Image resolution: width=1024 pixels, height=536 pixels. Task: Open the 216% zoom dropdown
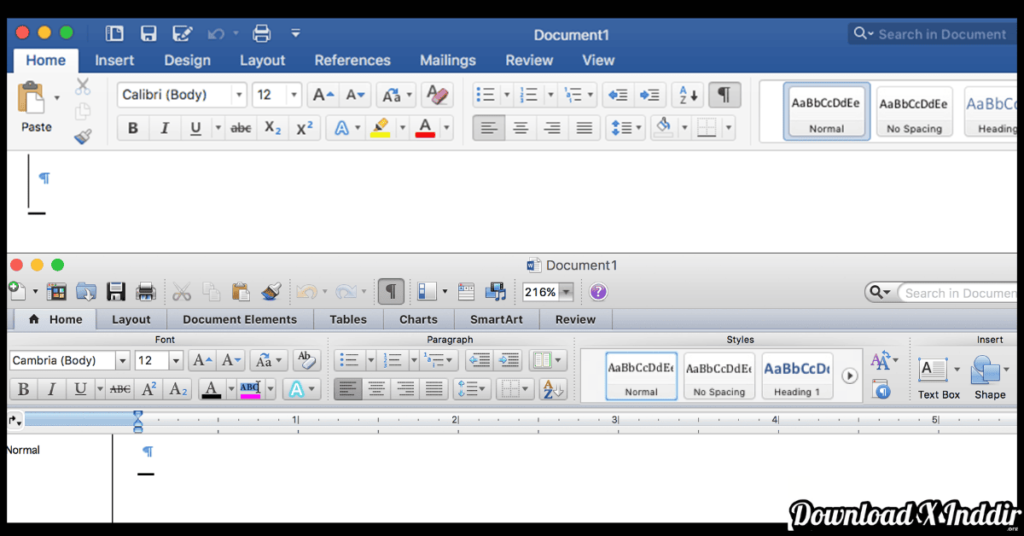(x=566, y=292)
